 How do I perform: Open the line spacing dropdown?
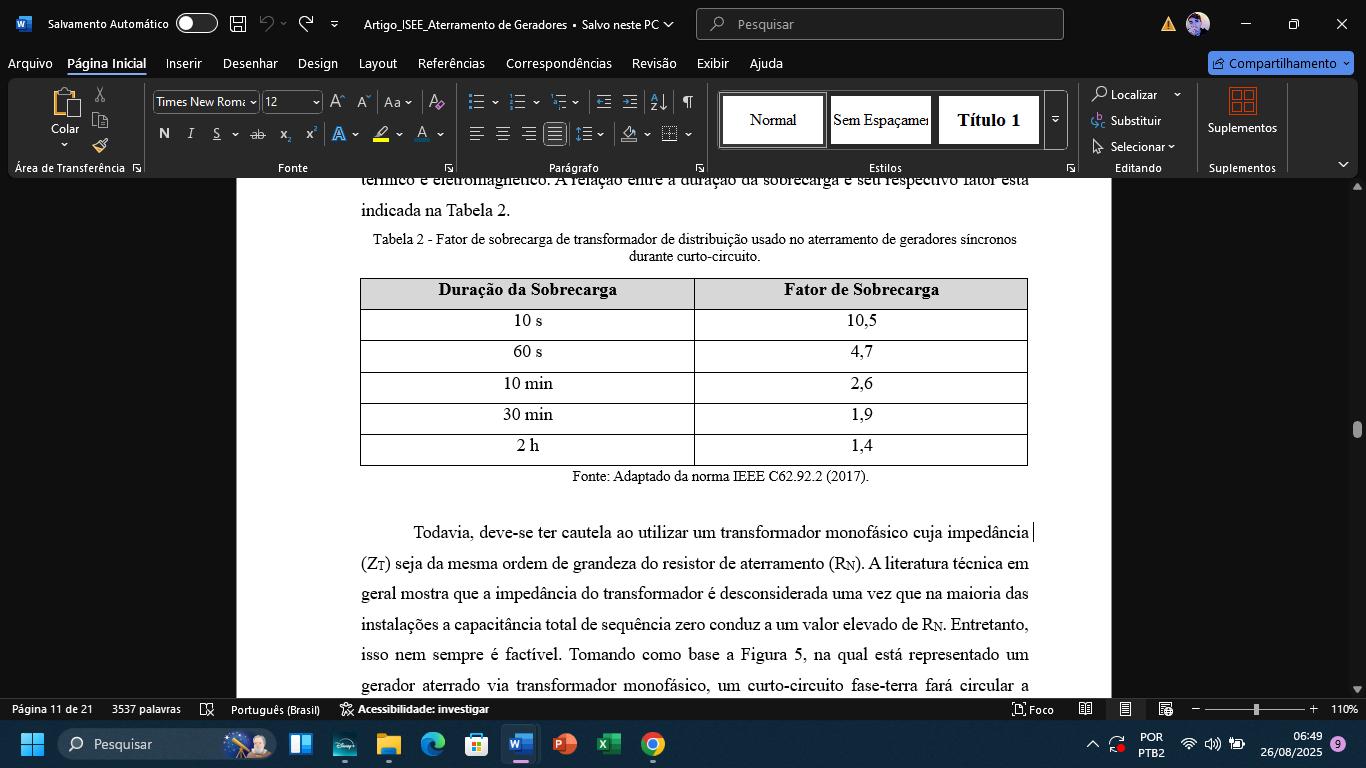point(600,134)
